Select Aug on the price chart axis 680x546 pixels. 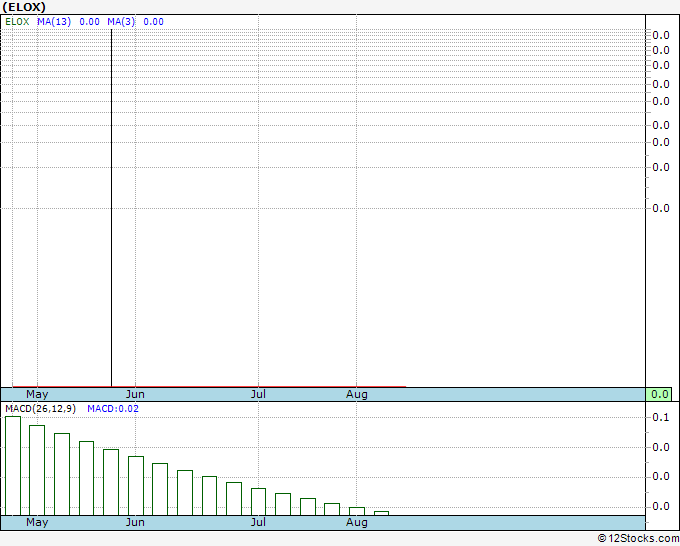(357, 394)
